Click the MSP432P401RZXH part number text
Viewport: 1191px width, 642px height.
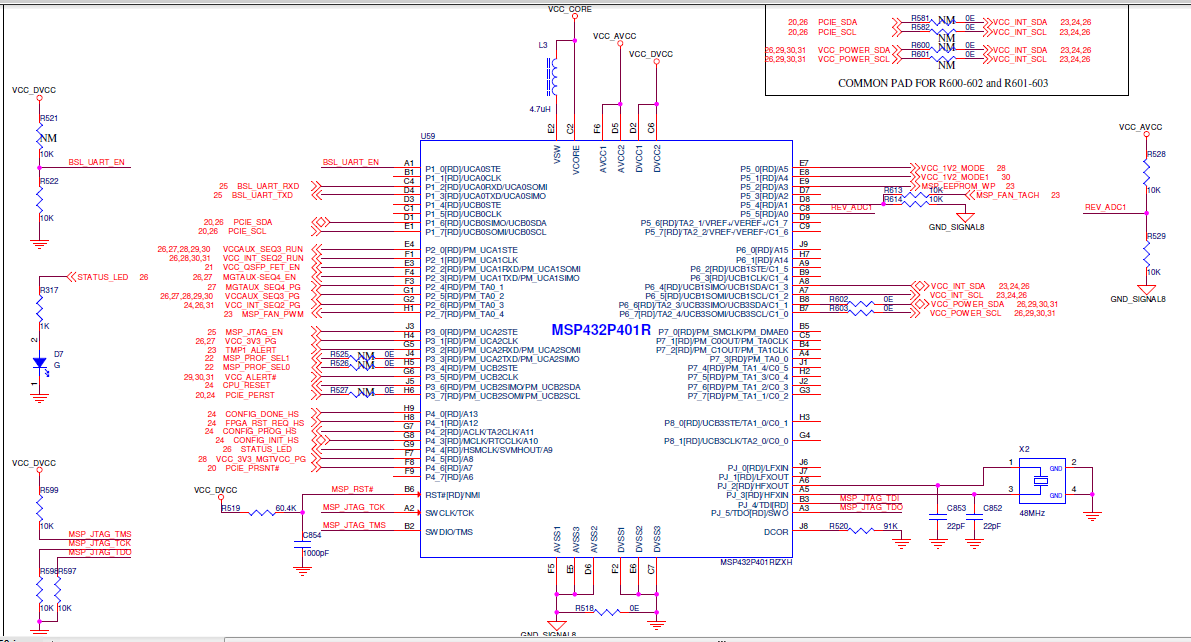tap(756, 562)
